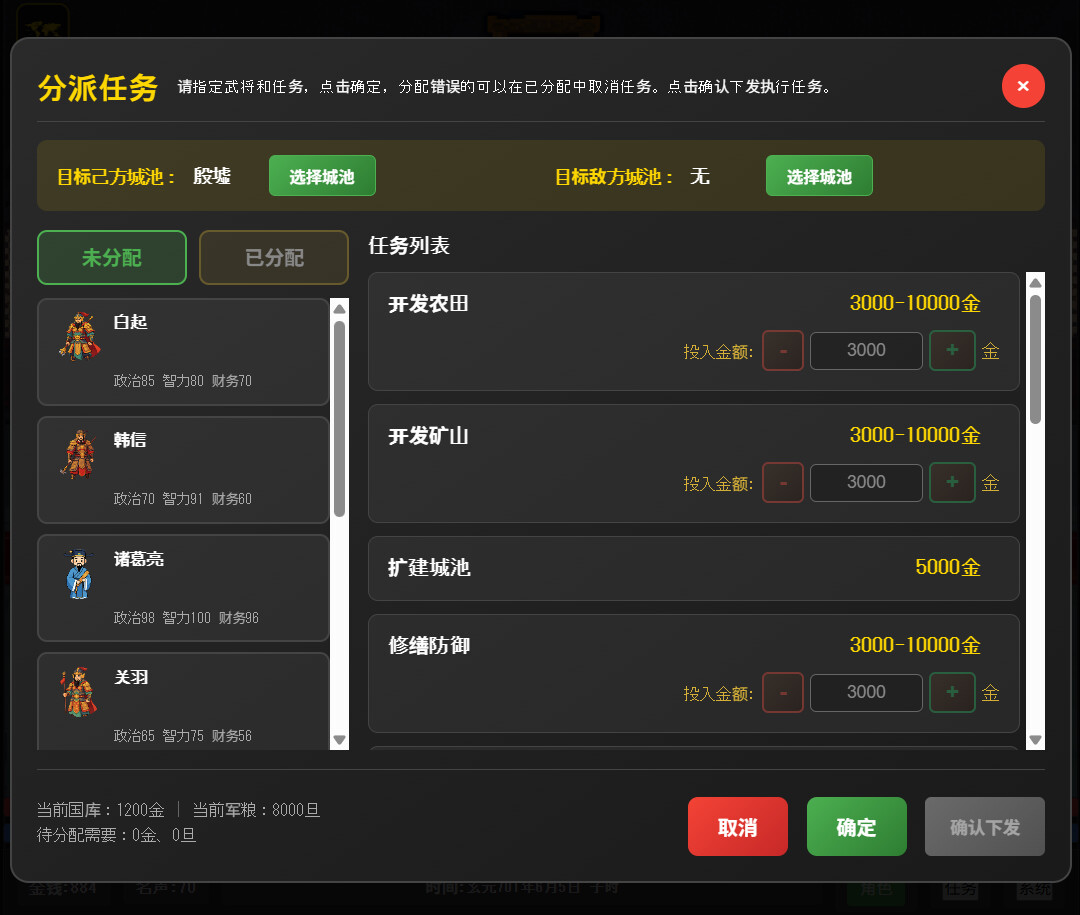Click 选择城池 button for 目标敌方城池
This screenshot has height=915, width=1080.
pyautogui.click(x=819, y=176)
